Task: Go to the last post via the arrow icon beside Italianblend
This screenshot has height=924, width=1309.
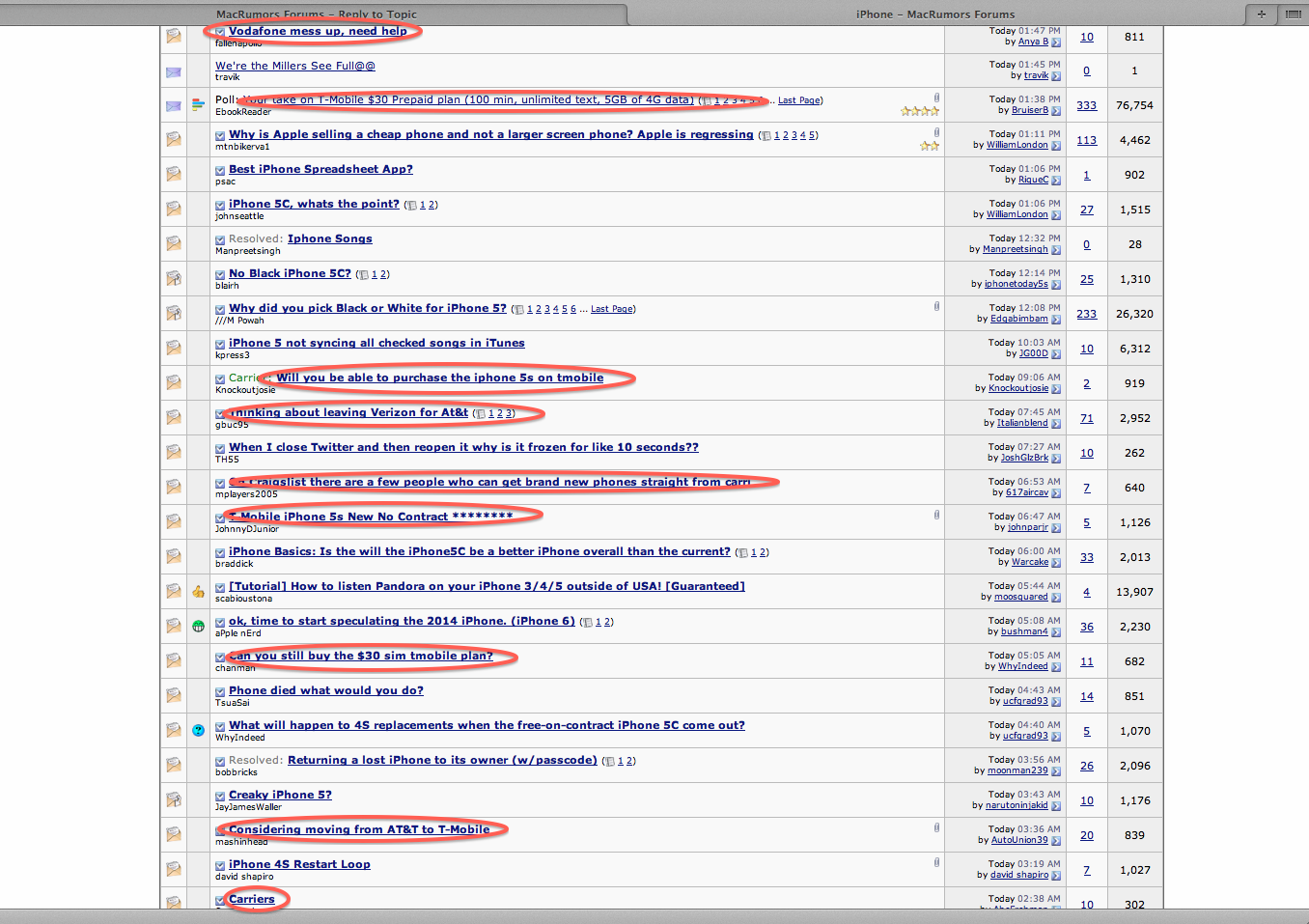Action: coord(1056,424)
